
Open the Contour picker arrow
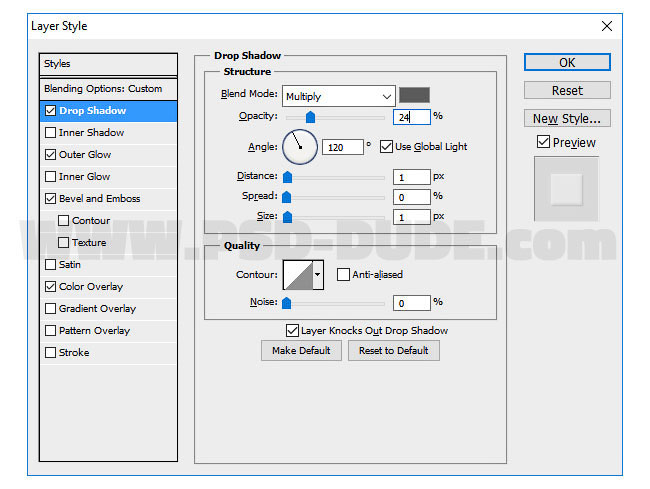[x=318, y=274]
